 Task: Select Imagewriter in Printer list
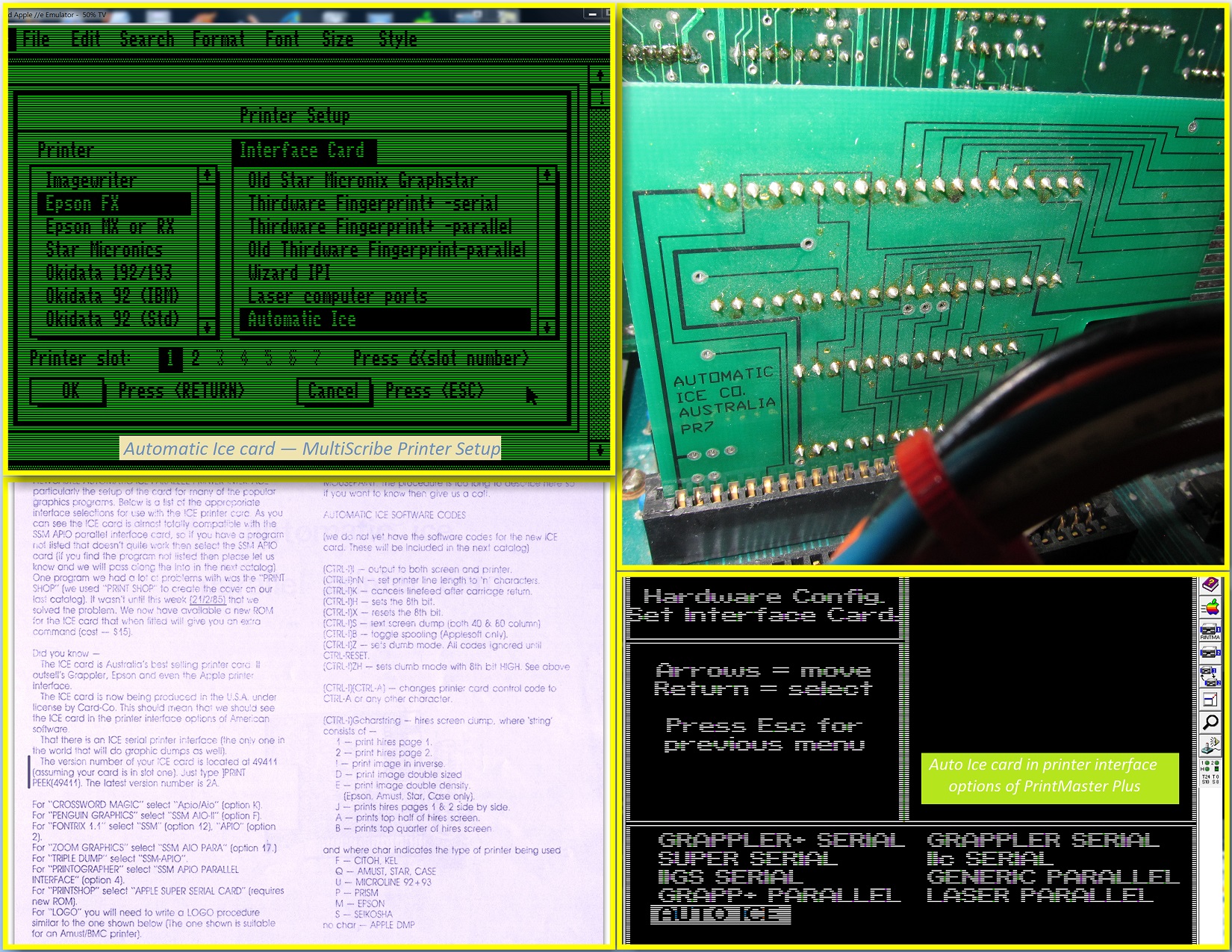pos(114,181)
